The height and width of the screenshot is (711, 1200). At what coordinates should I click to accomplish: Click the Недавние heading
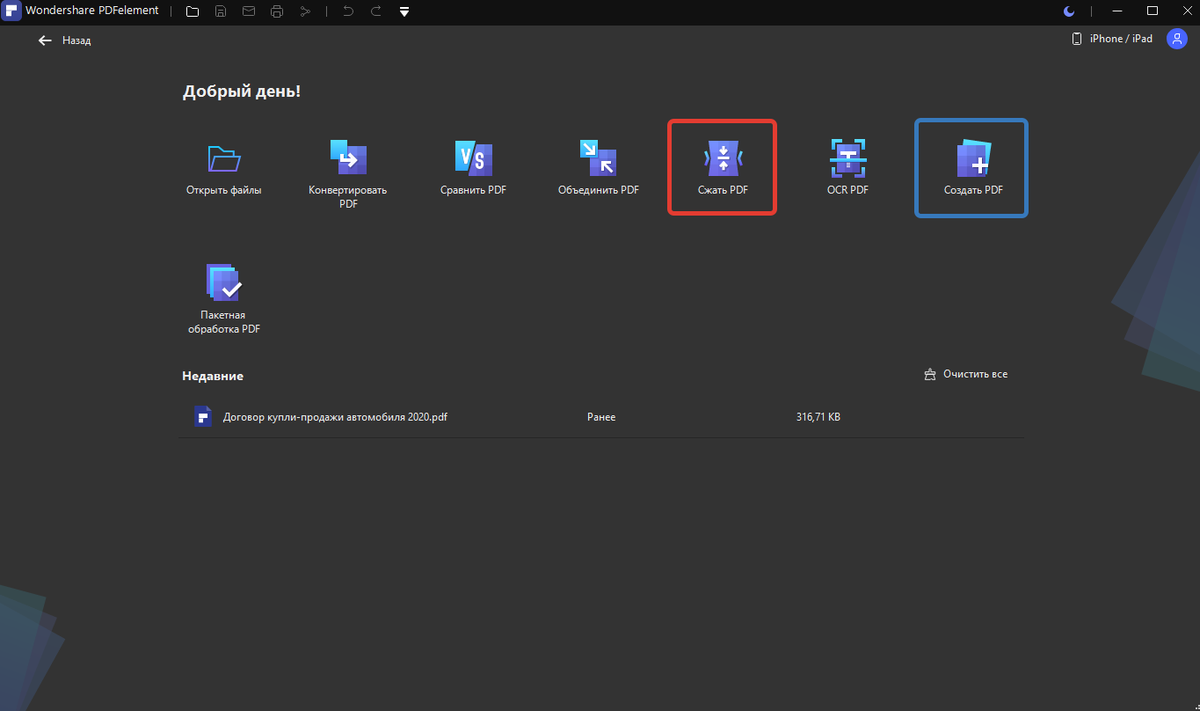(213, 376)
